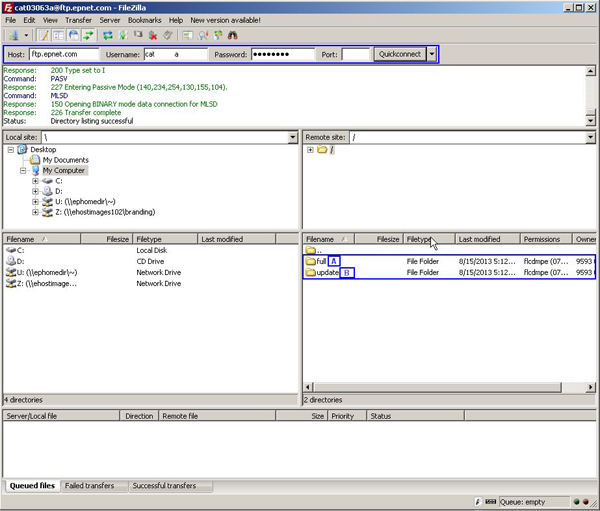Screen dimensions: 600x511
Task: Toggle message log display icon
Action: click(44, 35)
